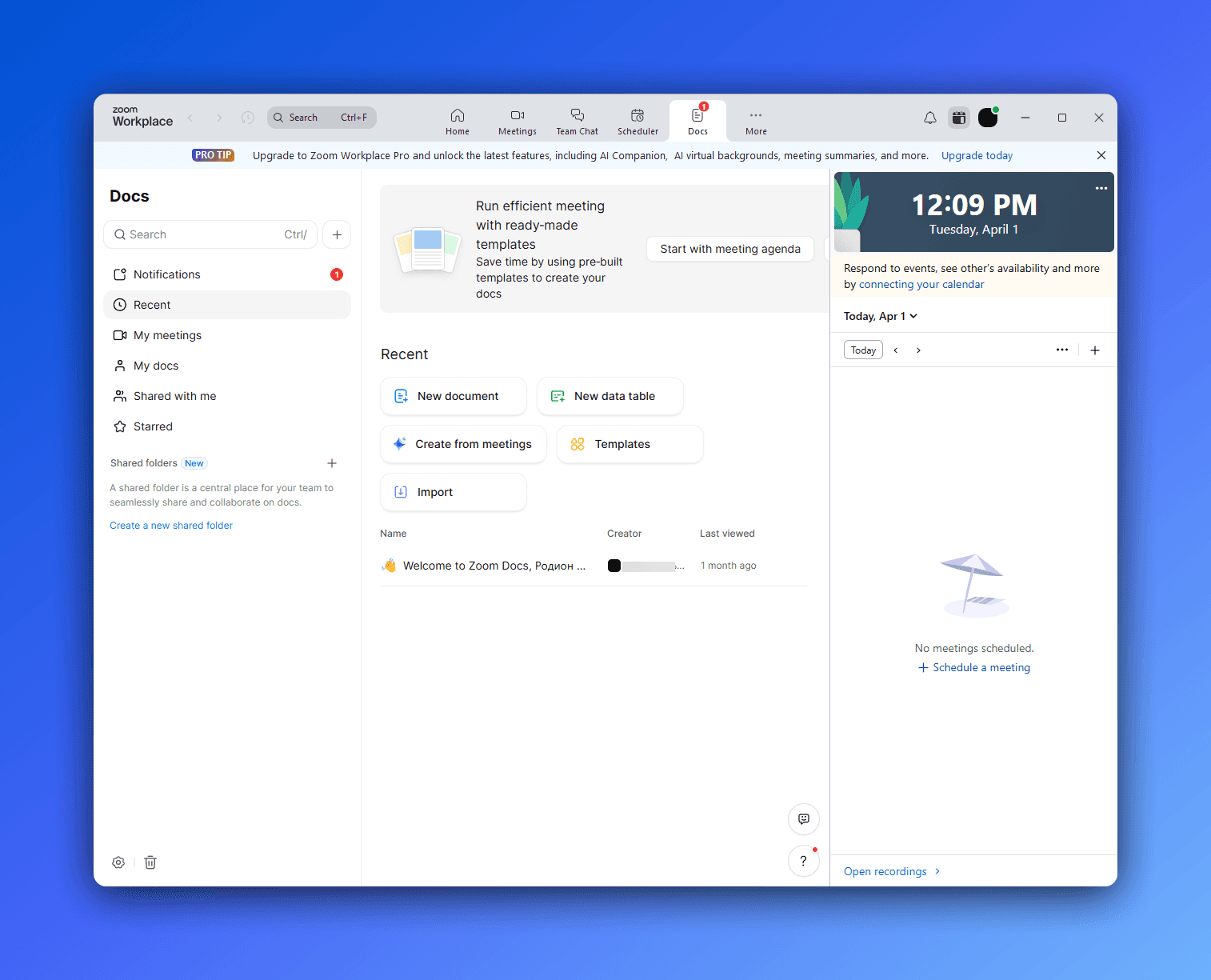
Task: Open the Home tab
Action: tap(458, 121)
